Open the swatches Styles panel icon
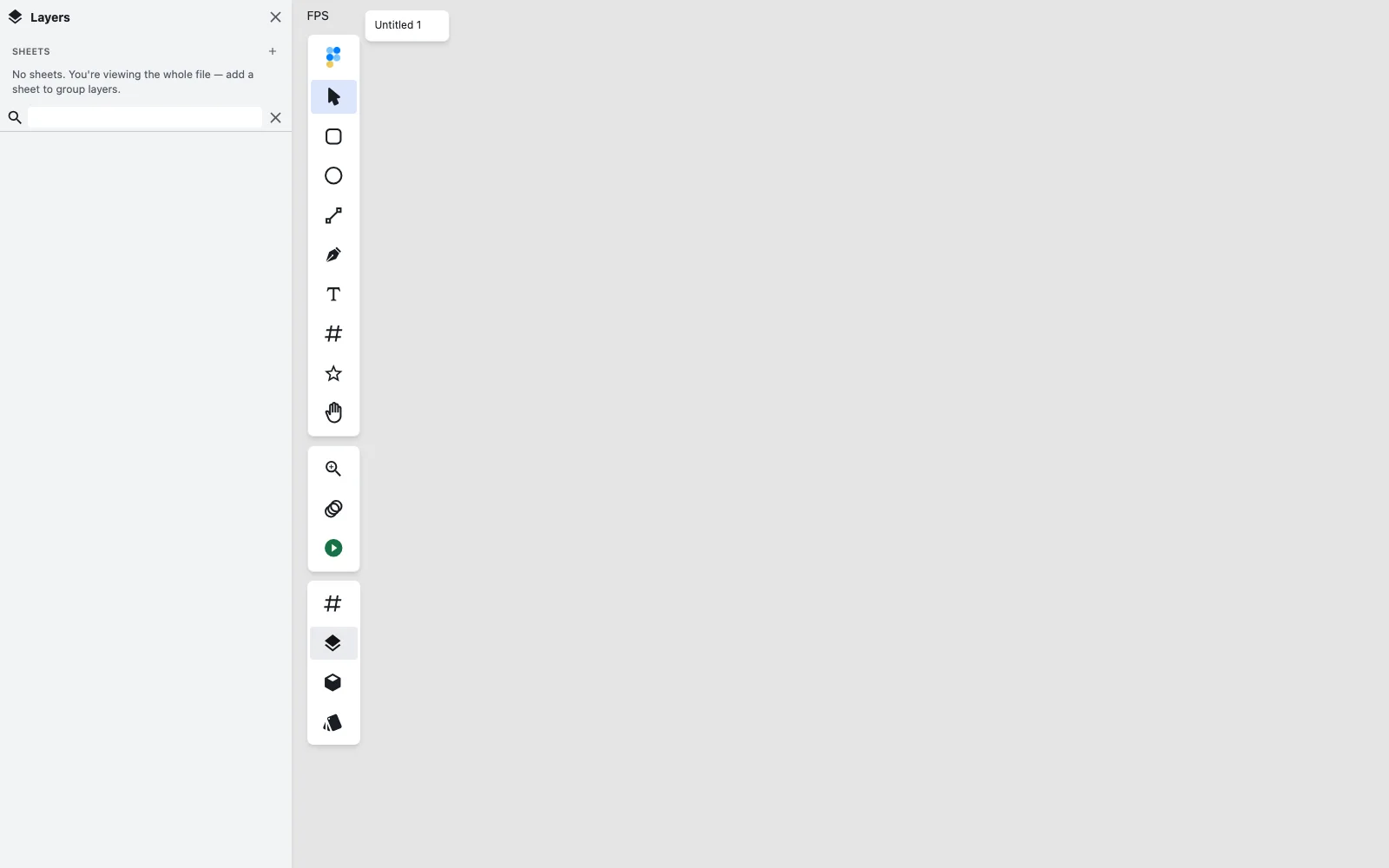1389x868 pixels. point(333,722)
